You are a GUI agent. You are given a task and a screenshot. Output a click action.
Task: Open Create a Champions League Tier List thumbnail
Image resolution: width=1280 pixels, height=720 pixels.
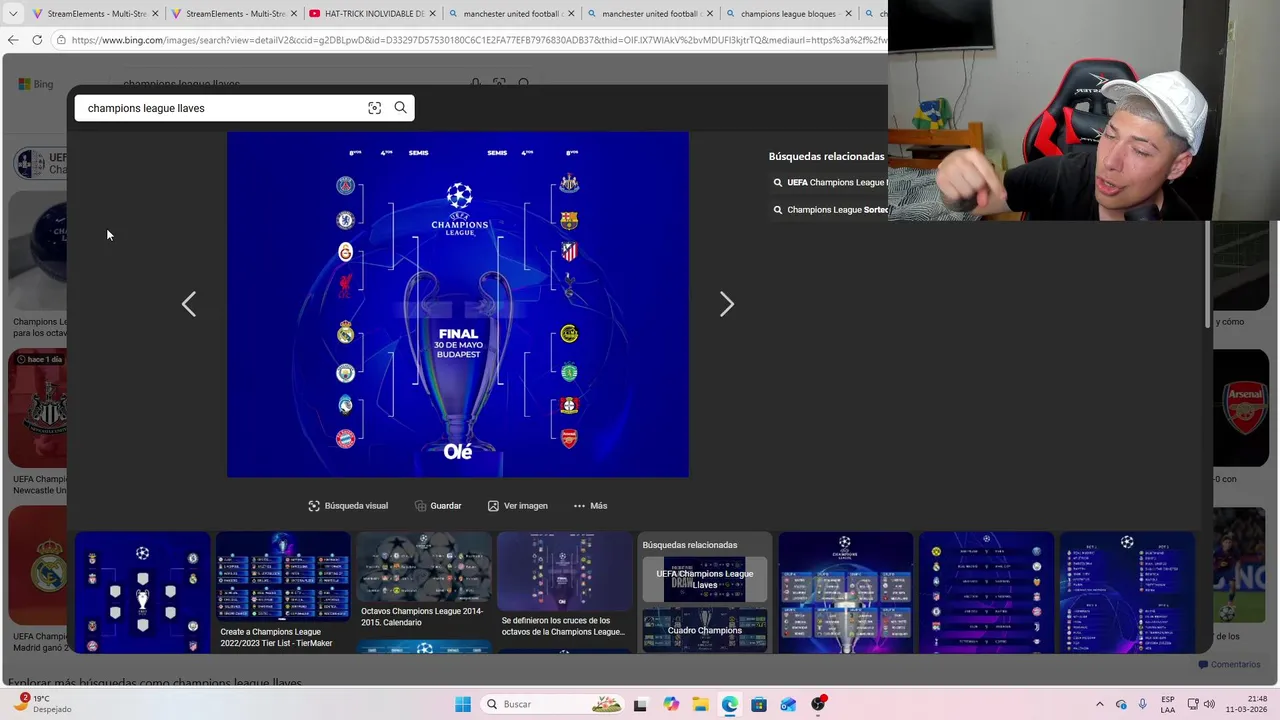(283, 593)
